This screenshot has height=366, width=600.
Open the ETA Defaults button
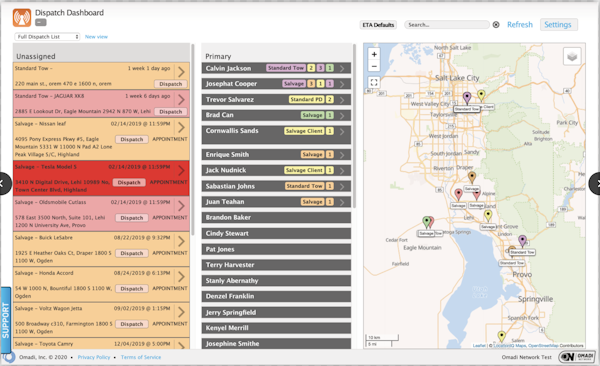point(378,25)
